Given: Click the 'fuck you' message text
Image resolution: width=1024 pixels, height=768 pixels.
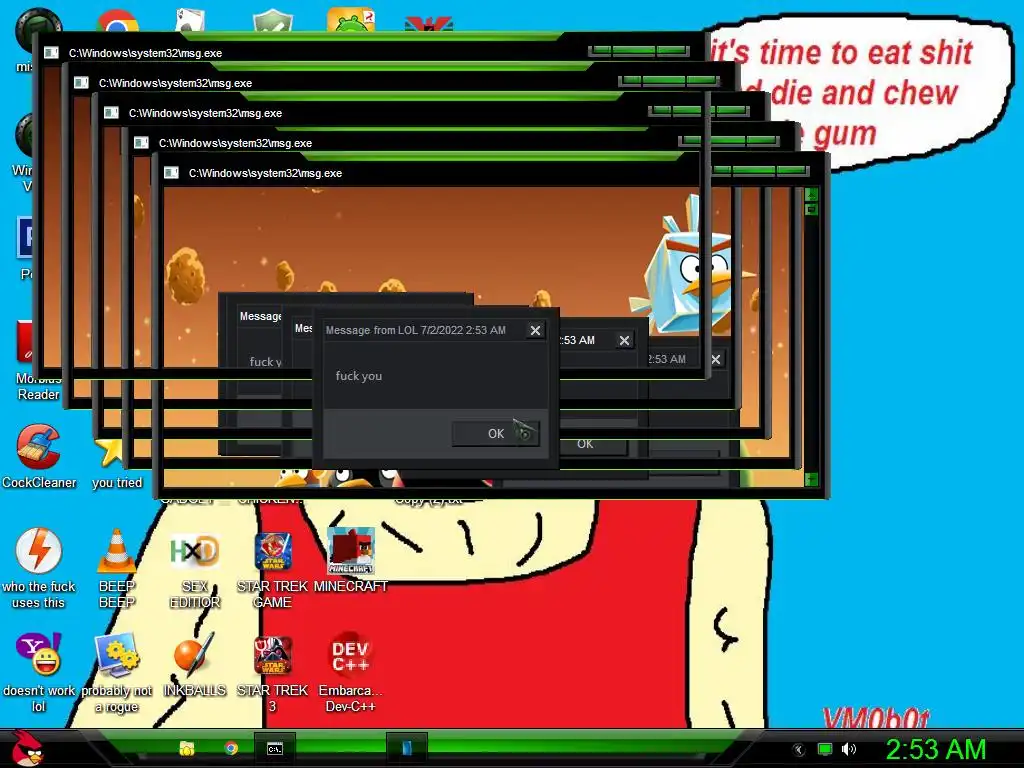Looking at the screenshot, I should click(x=359, y=376).
